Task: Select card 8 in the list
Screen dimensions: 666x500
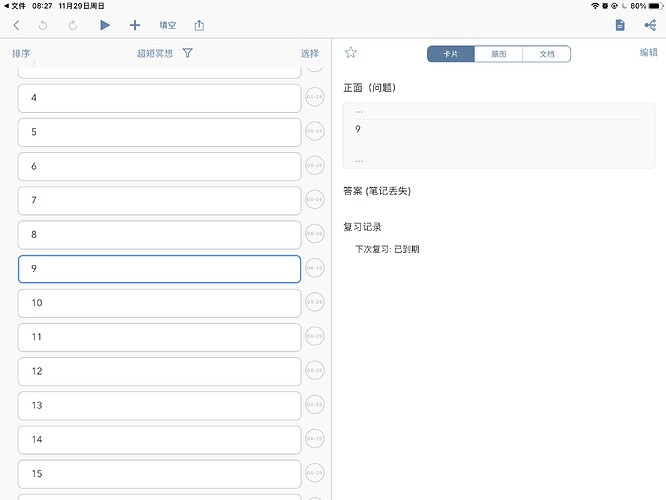Action: (x=159, y=235)
